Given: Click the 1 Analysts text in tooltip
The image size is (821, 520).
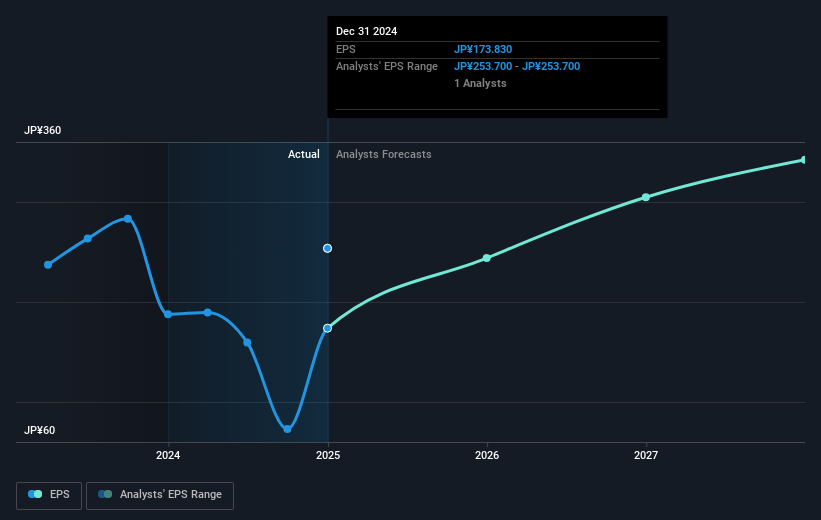Looking at the screenshot, I should 480,83.
